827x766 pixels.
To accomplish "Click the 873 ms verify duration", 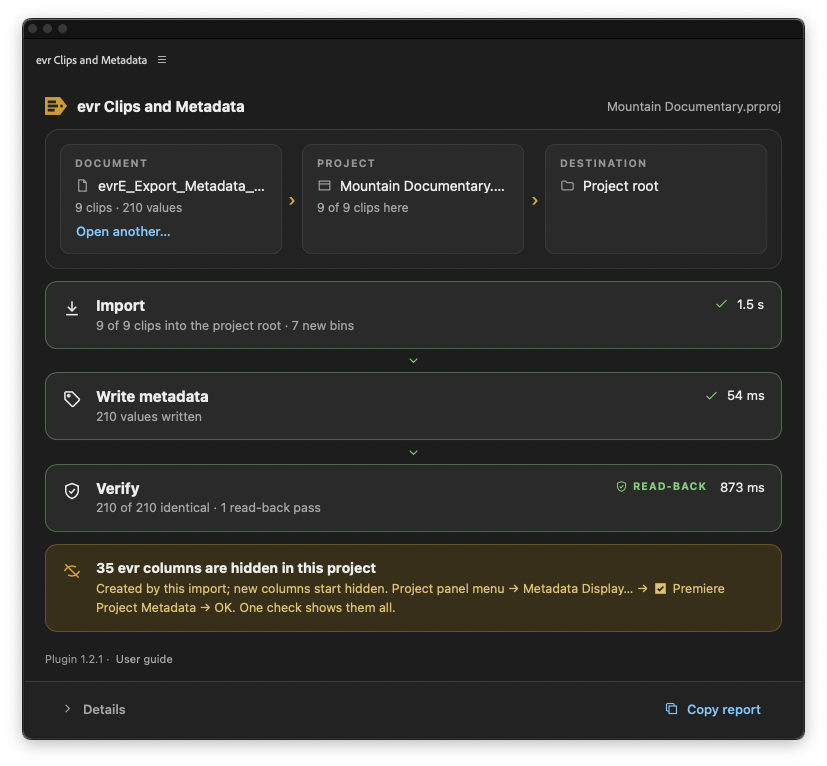I will click(742, 487).
